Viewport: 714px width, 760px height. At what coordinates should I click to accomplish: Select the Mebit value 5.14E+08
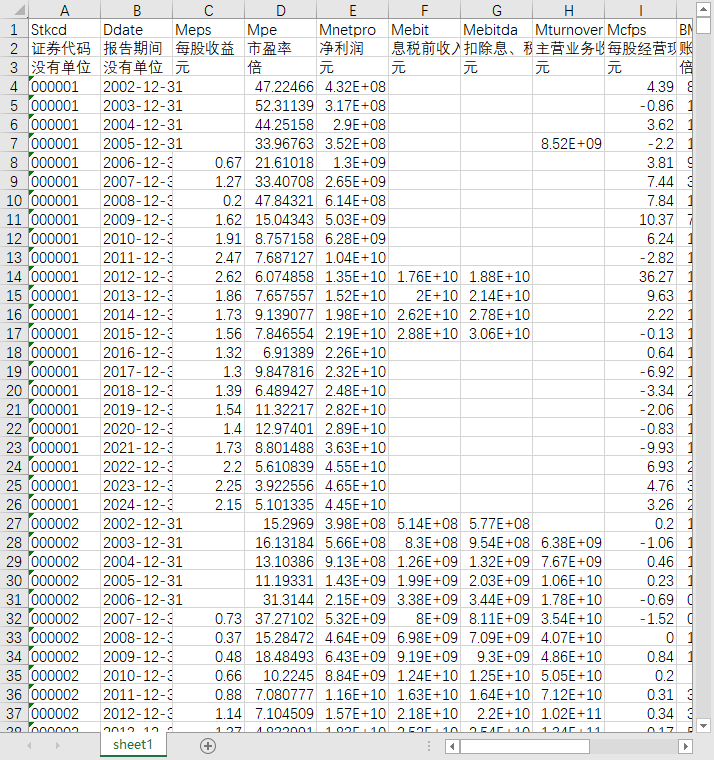(x=425, y=524)
